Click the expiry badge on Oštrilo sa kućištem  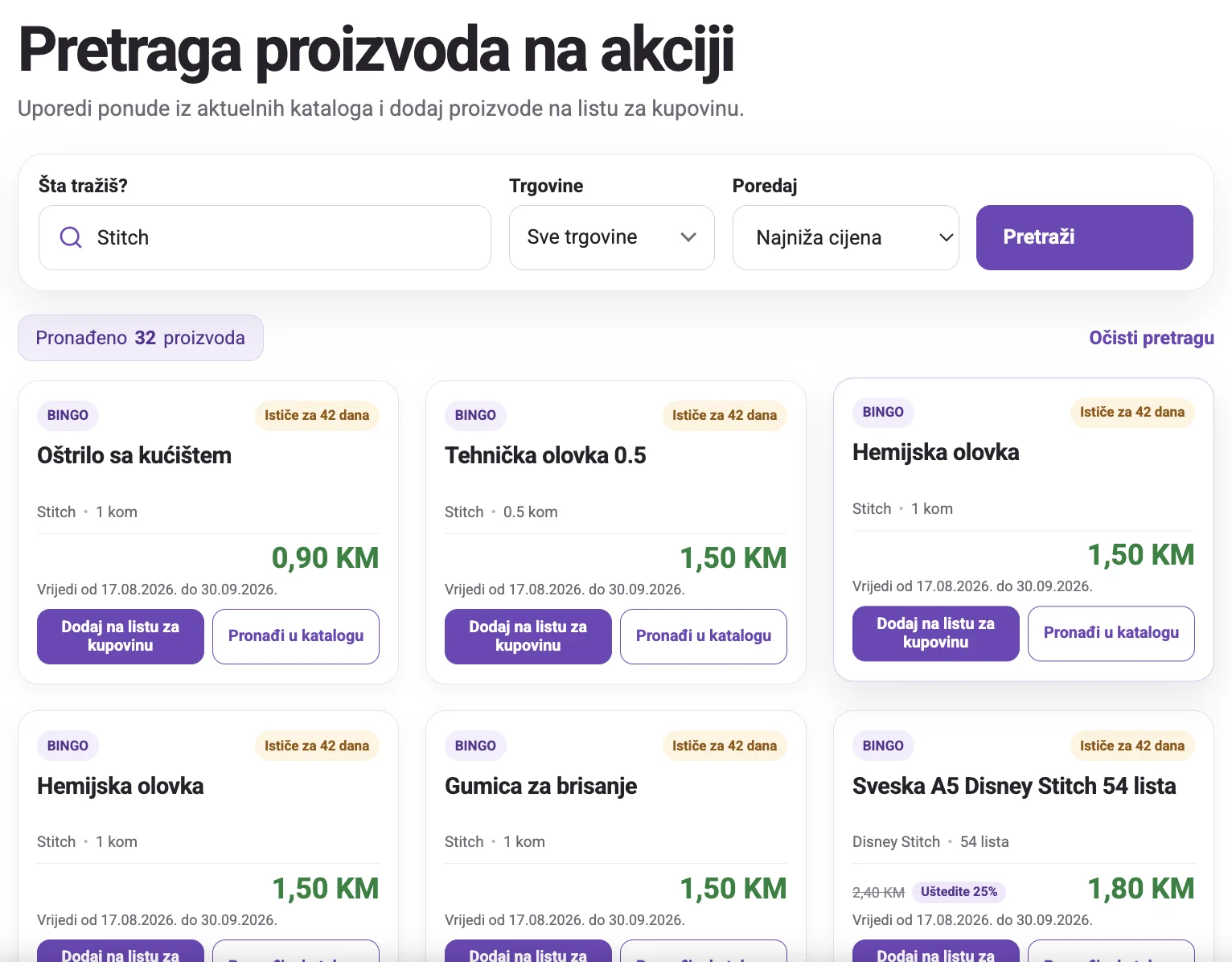[x=317, y=415]
